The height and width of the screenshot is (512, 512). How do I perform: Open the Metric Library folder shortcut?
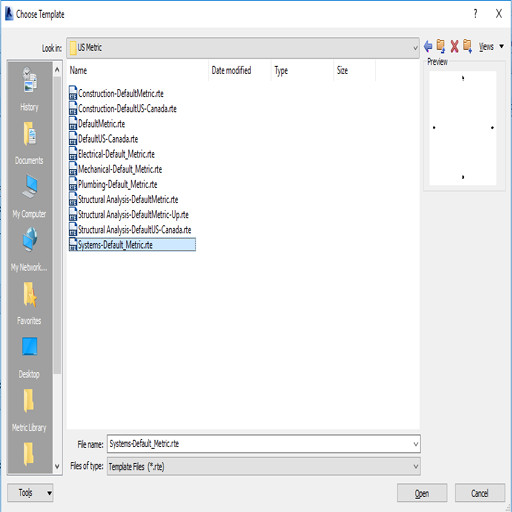(29, 410)
